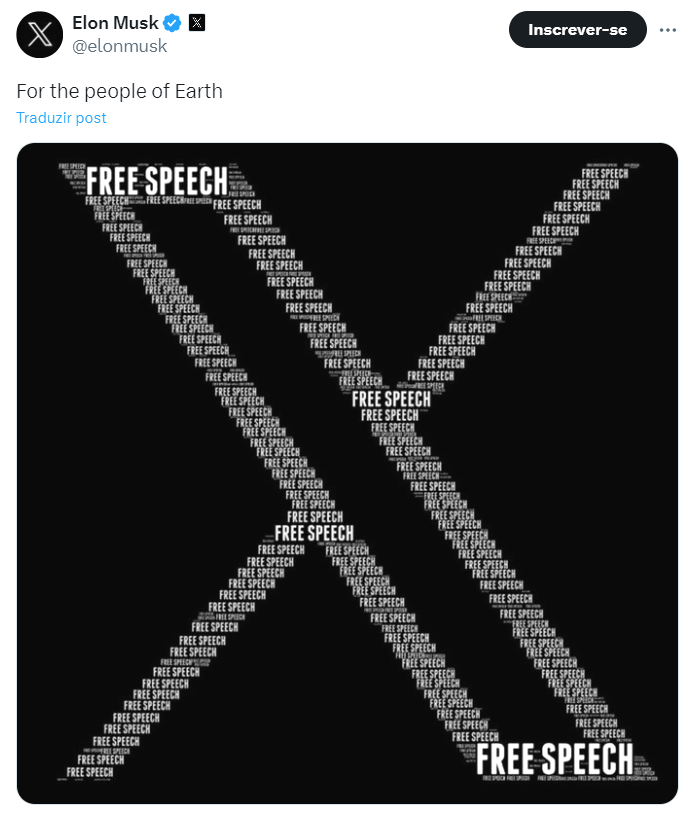Click Elon Musk's profile avatar
The height and width of the screenshot is (814, 690).
pos(40,35)
